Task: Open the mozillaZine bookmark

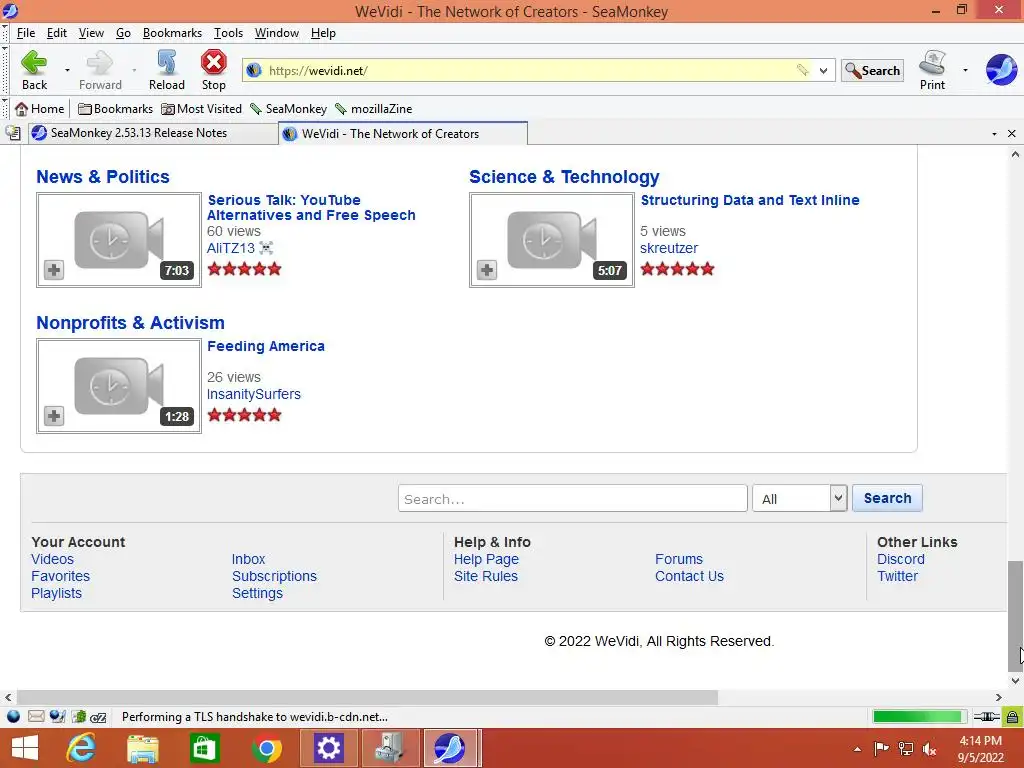Action: [x=374, y=108]
